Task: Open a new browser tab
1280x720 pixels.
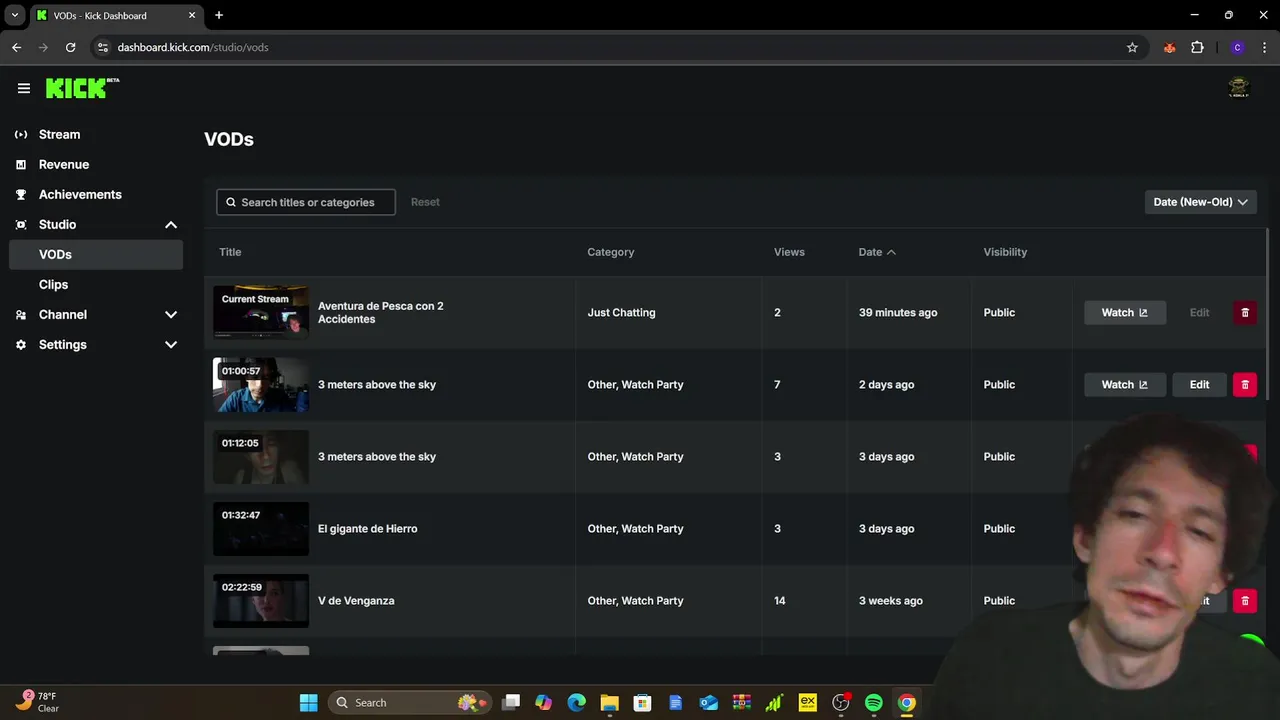Action: pyautogui.click(x=219, y=15)
